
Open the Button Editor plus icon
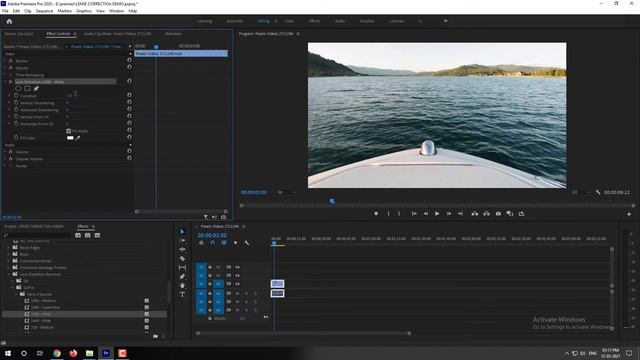629,214
